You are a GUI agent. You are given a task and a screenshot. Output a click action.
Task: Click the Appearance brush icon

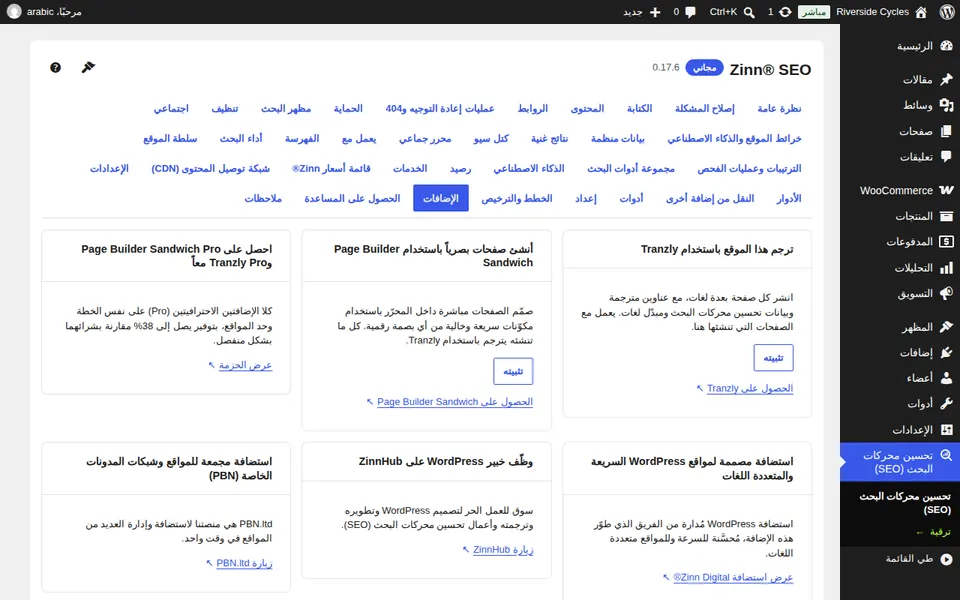click(x=947, y=327)
